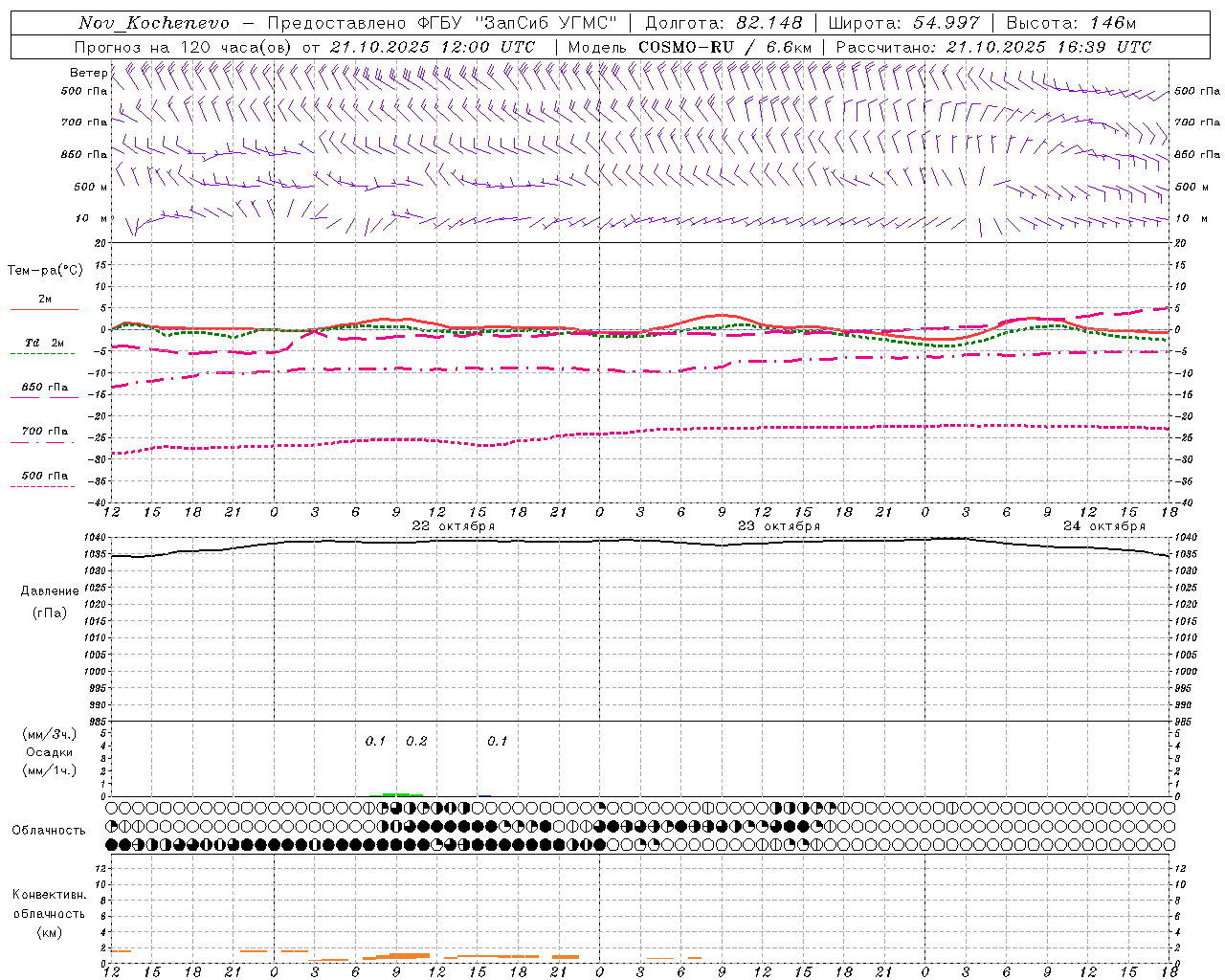
Task: Click the 700 гПа temperature legend entry
Action: (44, 432)
